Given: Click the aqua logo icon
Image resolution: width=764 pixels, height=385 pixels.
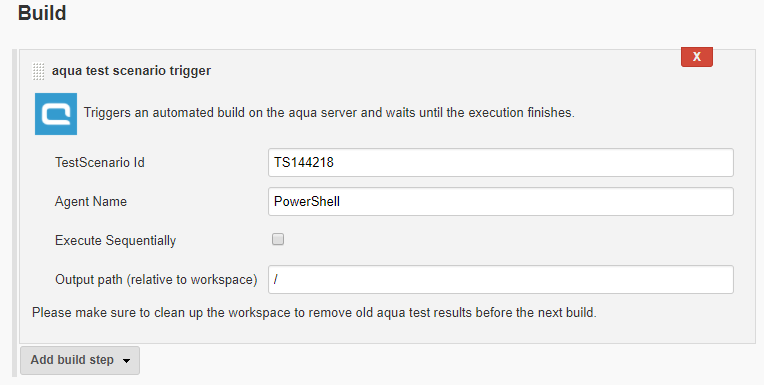Looking at the screenshot, I should pyautogui.click(x=56, y=114).
